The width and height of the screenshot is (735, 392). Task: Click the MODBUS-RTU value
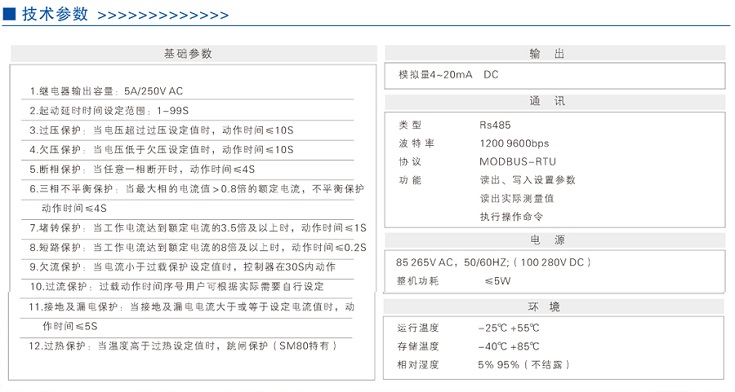(x=518, y=162)
